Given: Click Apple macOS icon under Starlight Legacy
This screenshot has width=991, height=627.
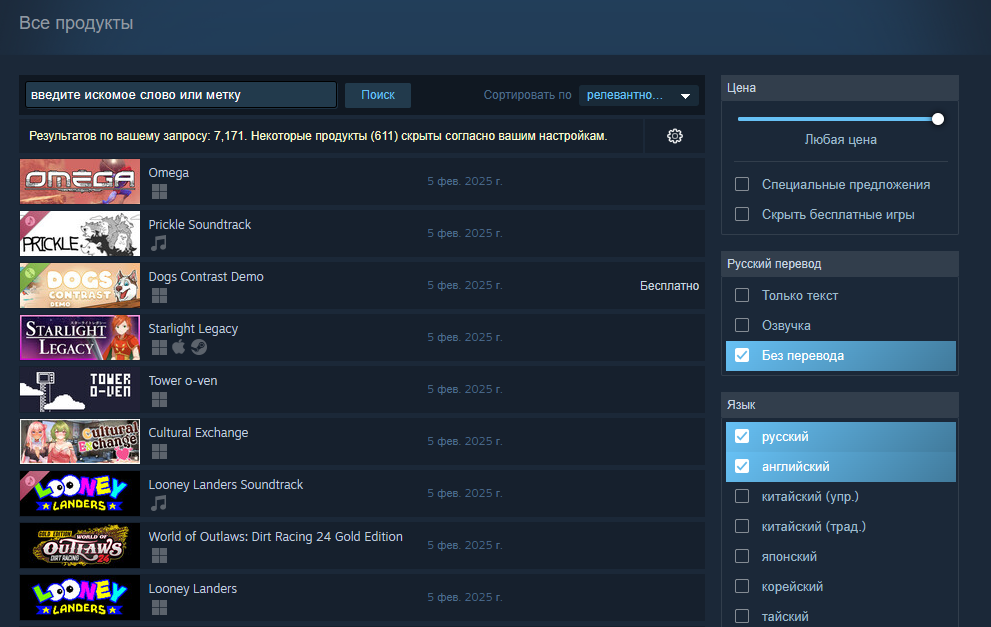Looking at the screenshot, I should click(179, 346).
